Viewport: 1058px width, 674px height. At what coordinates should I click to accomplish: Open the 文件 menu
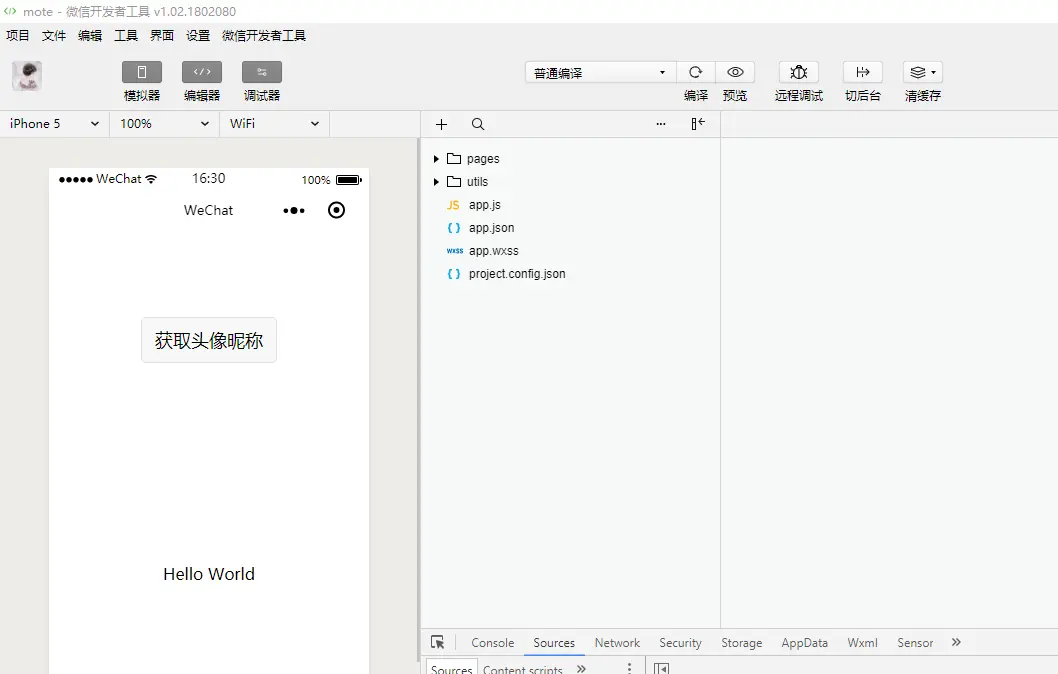click(54, 36)
